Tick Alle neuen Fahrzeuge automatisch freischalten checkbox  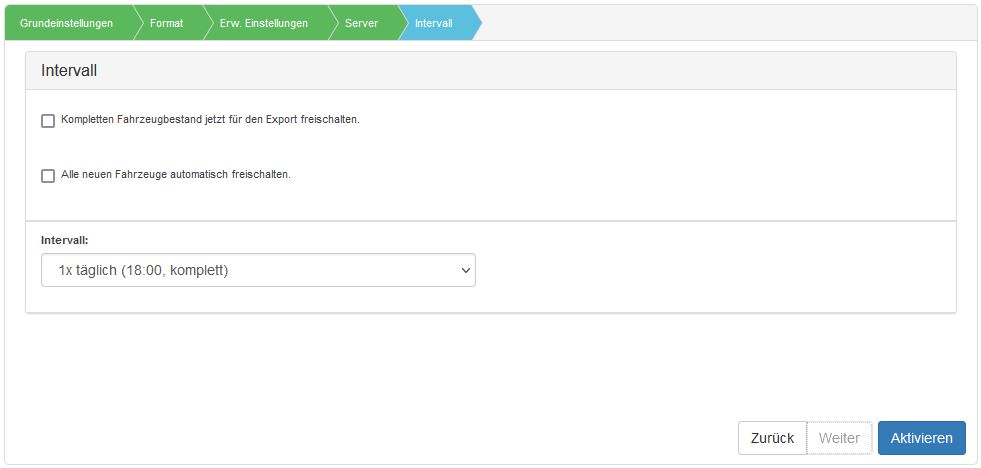point(48,176)
